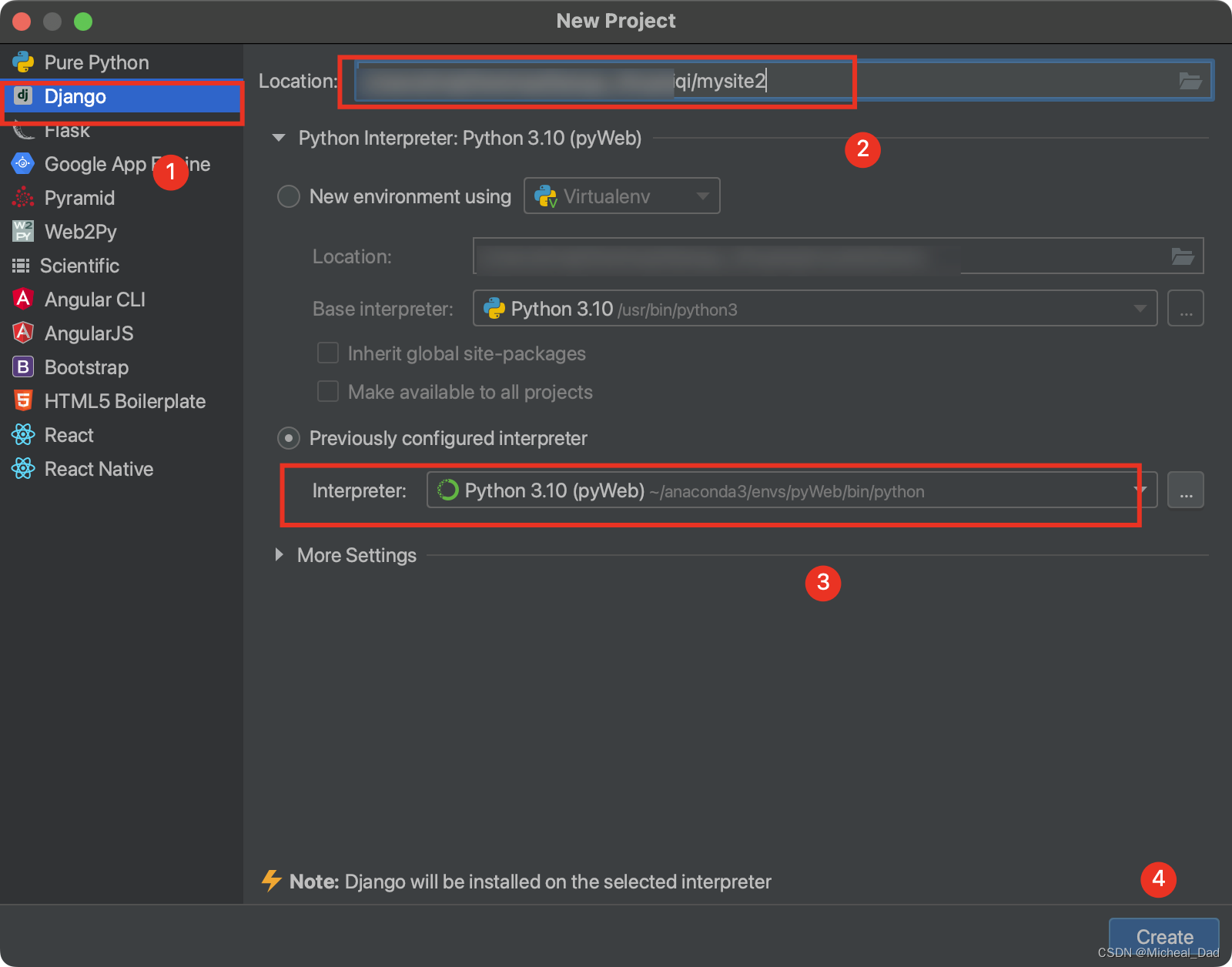The height and width of the screenshot is (967, 1232).
Task: Choose the Google App Engine icon
Action: (23, 163)
